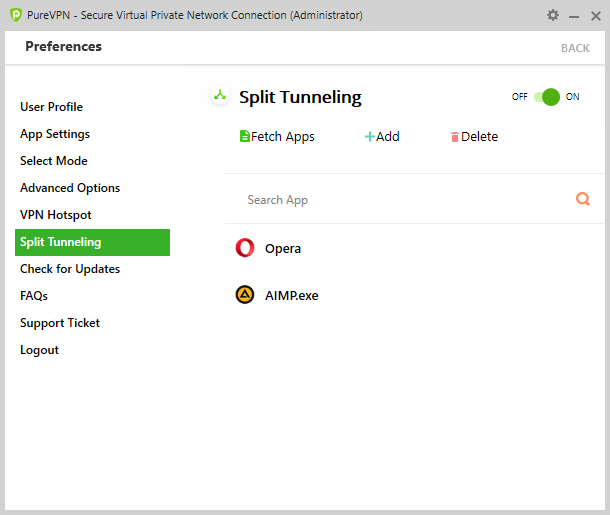Open App Settings section
Image resolution: width=610 pixels, height=515 pixels.
point(55,134)
